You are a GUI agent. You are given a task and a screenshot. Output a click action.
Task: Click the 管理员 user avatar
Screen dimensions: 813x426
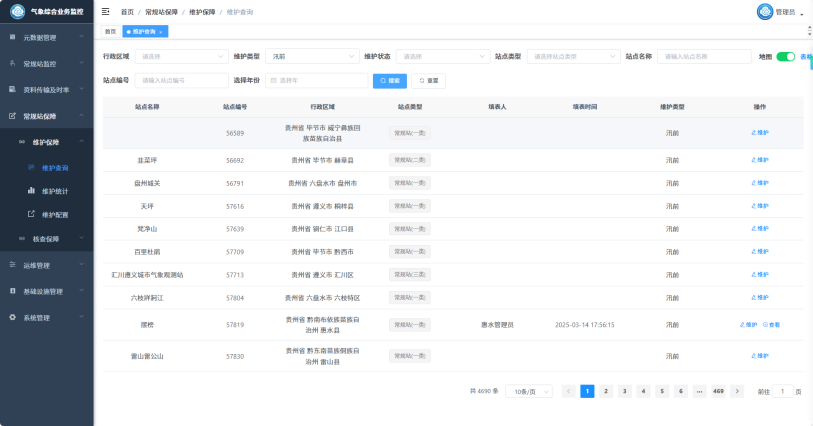pos(765,11)
